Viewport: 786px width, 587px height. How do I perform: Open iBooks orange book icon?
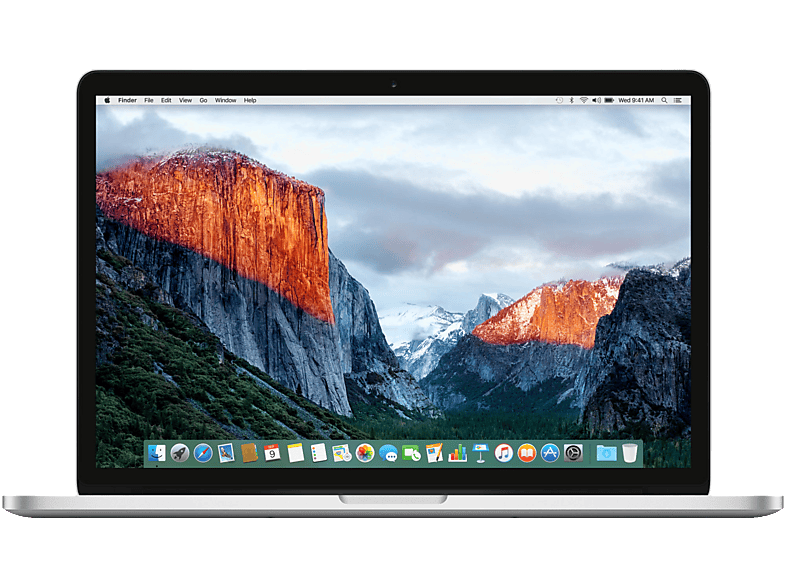[x=527, y=453]
